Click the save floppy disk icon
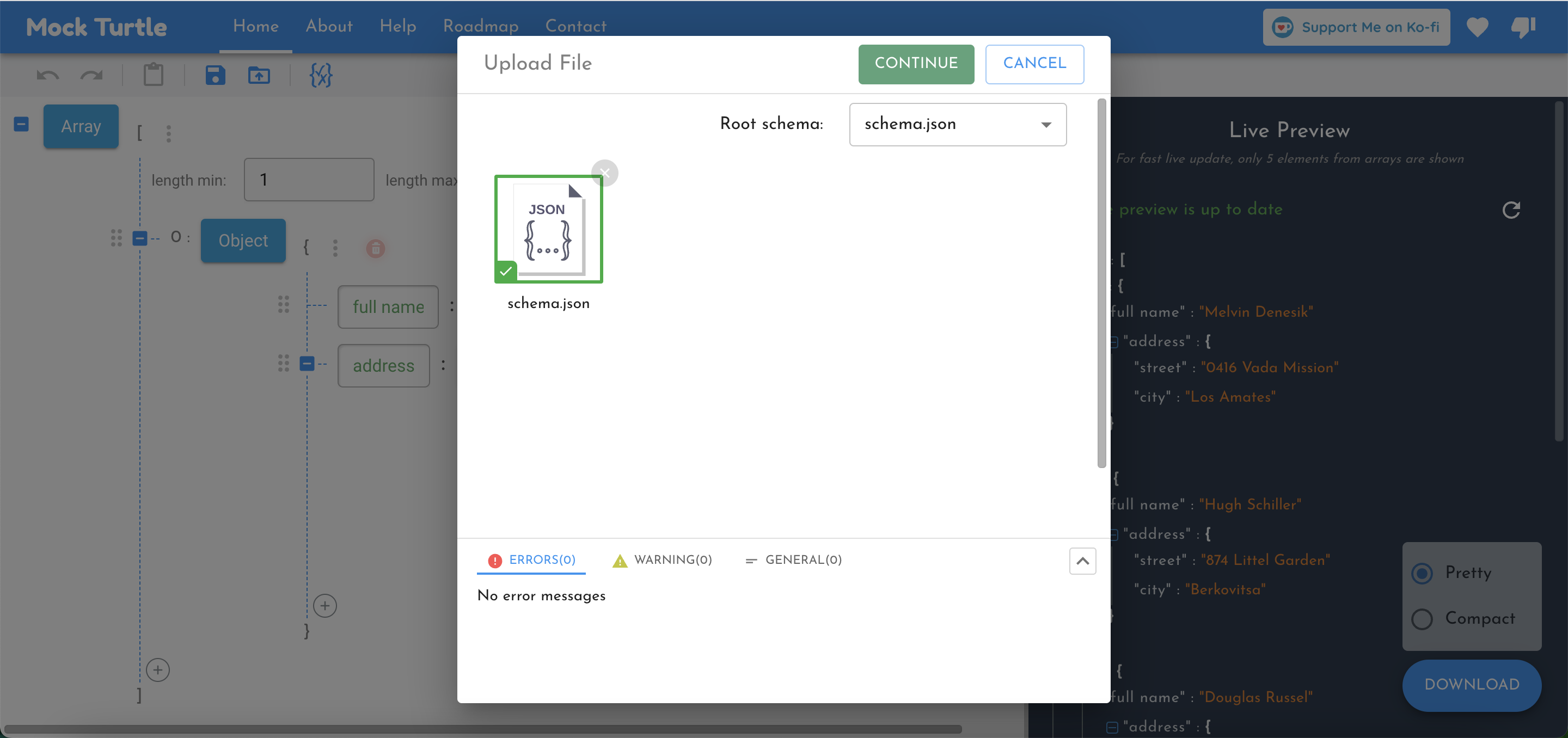Image resolution: width=1568 pixels, height=738 pixels. point(215,76)
